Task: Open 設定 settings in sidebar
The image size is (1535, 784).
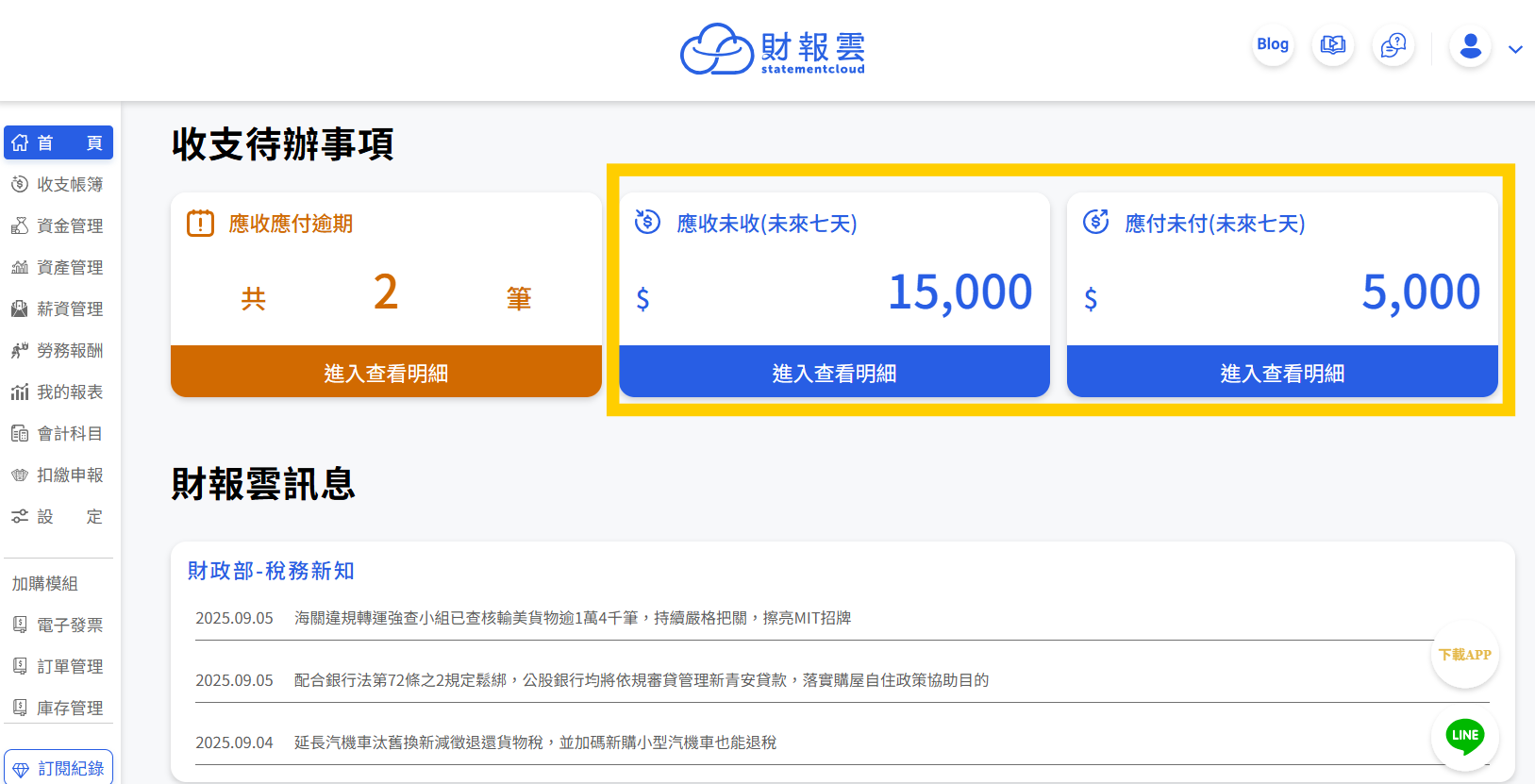Action: pyautogui.click(x=58, y=516)
